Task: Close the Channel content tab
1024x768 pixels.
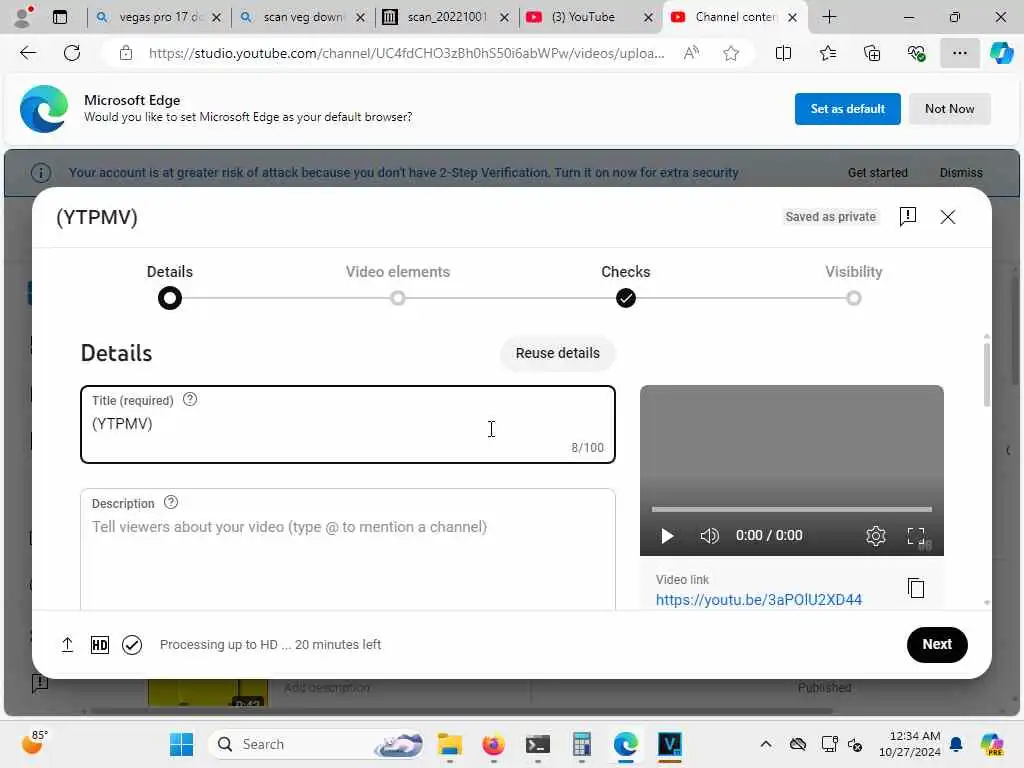Action: pyautogui.click(x=792, y=18)
